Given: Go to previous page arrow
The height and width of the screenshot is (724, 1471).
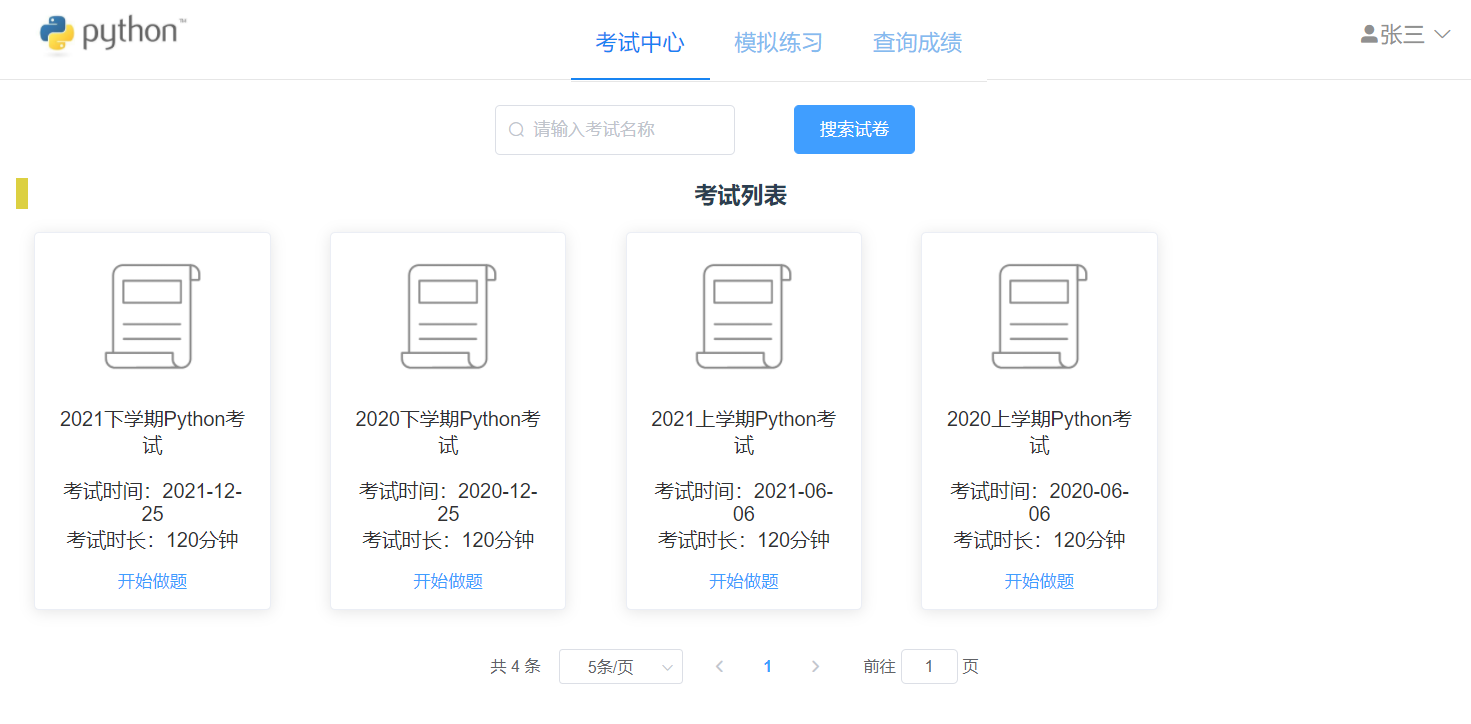Looking at the screenshot, I should coord(719,667).
